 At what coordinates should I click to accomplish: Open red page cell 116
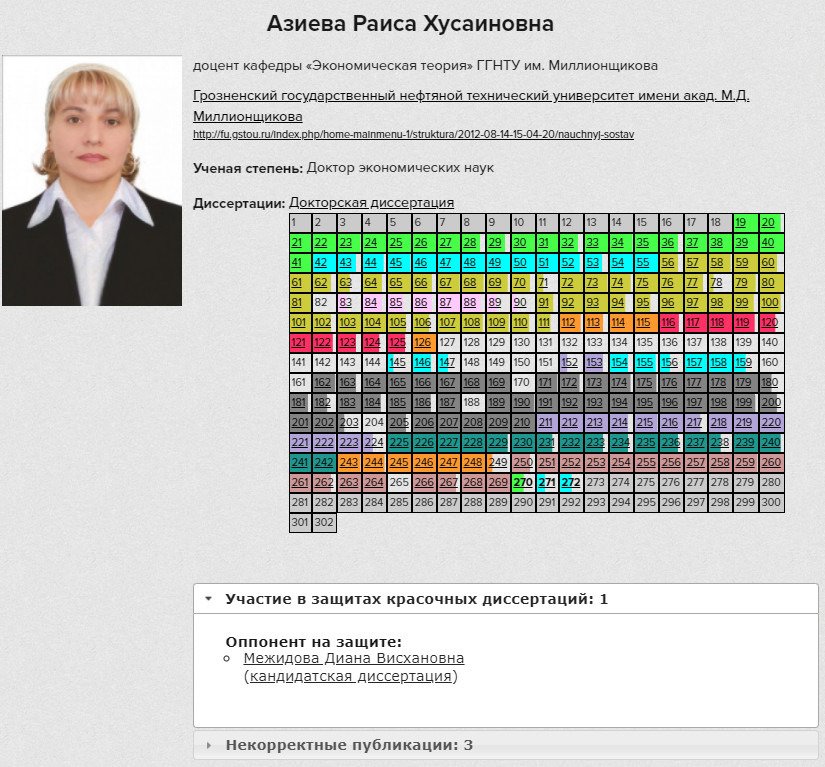click(671, 322)
